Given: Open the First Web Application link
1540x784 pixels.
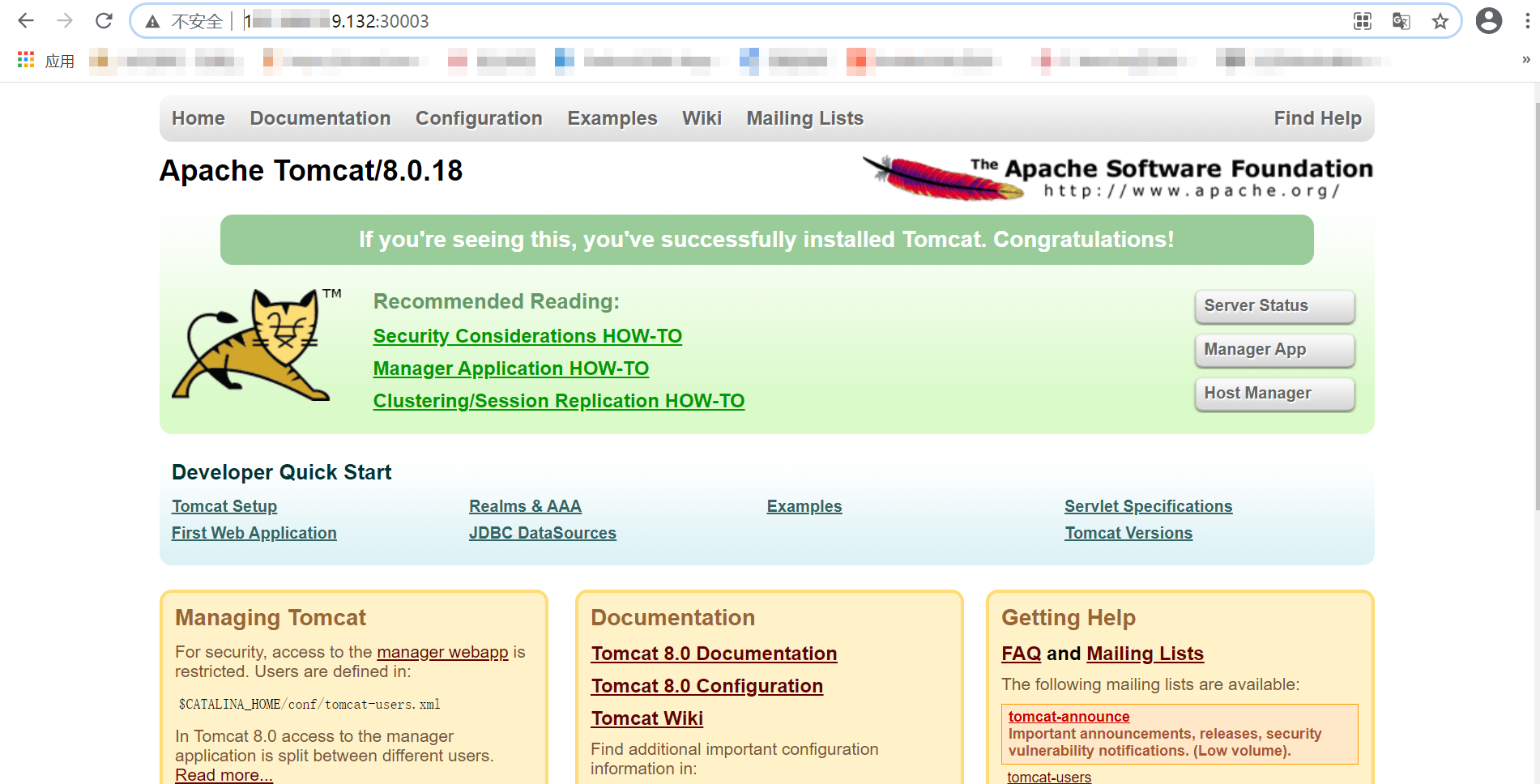Looking at the screenshot, I should [x=254, y=533].
